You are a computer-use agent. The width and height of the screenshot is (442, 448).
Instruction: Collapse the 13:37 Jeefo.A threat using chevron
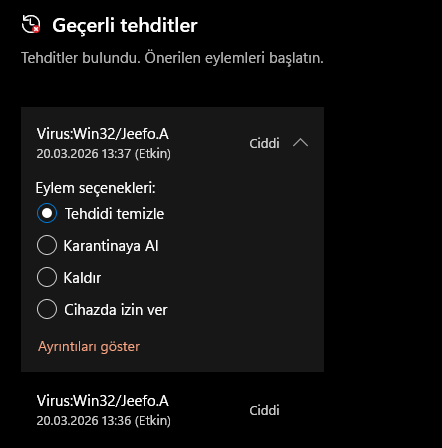coord(300,143)
